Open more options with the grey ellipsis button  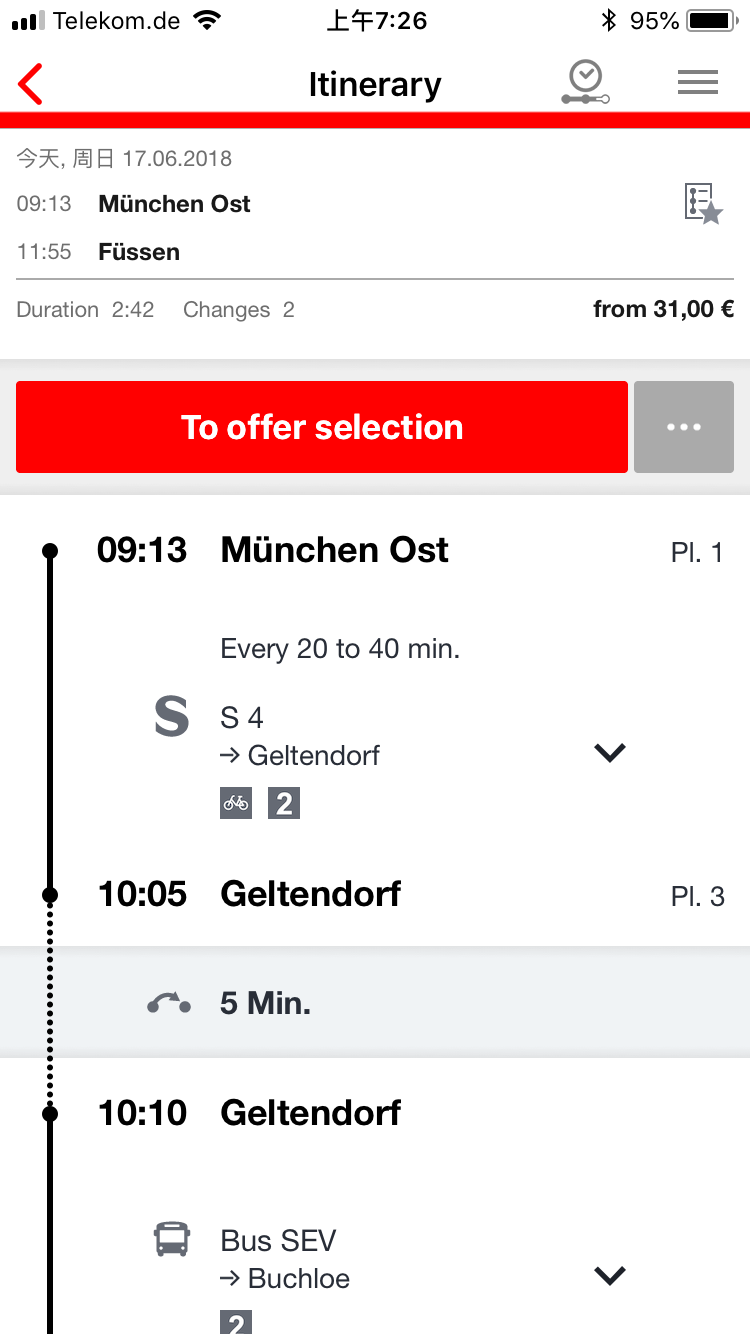click(x=684, y=427)
